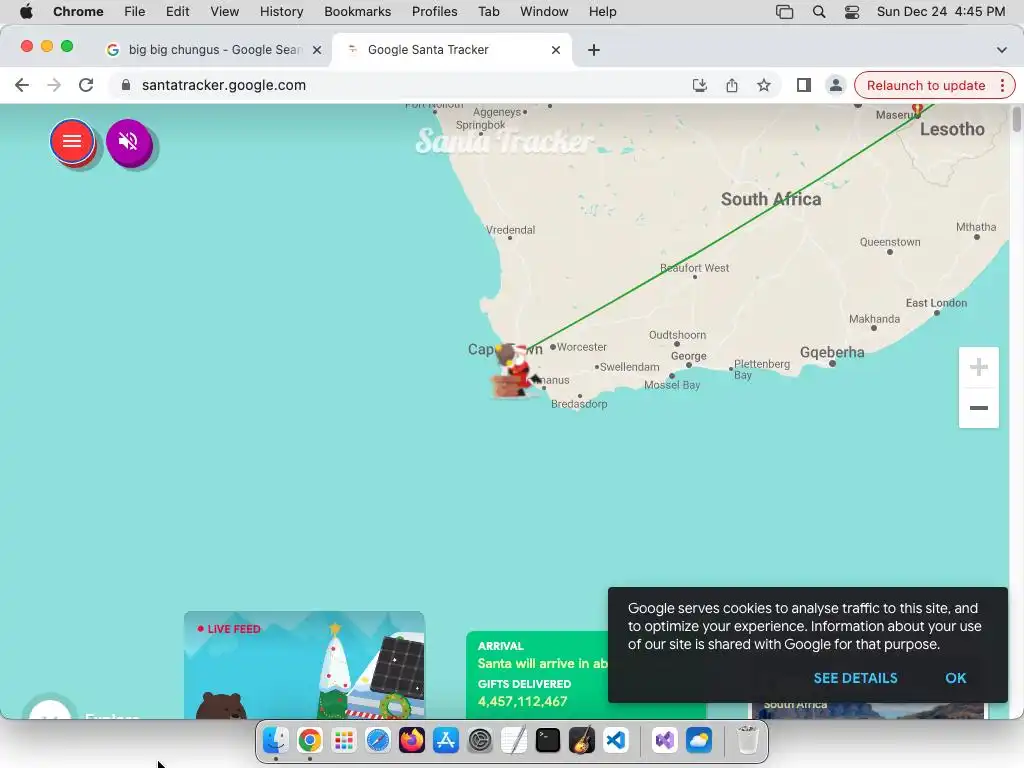Click the screen mirroring icon in the menu bar
Viewport: 1024px width, 768px height.
coord(784,12)
